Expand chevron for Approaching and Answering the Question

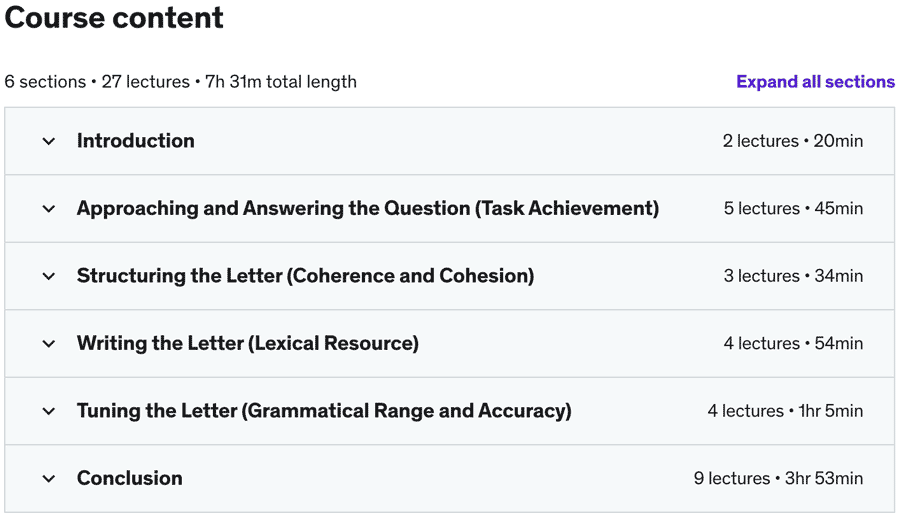click(48, 209)
